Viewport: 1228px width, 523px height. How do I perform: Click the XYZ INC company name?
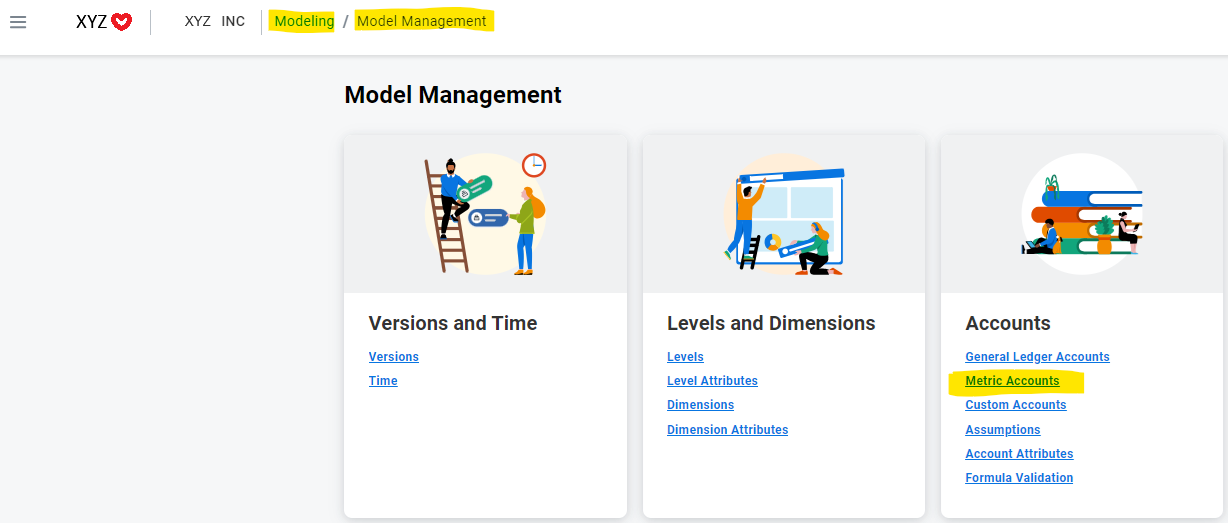coord(215,21)
